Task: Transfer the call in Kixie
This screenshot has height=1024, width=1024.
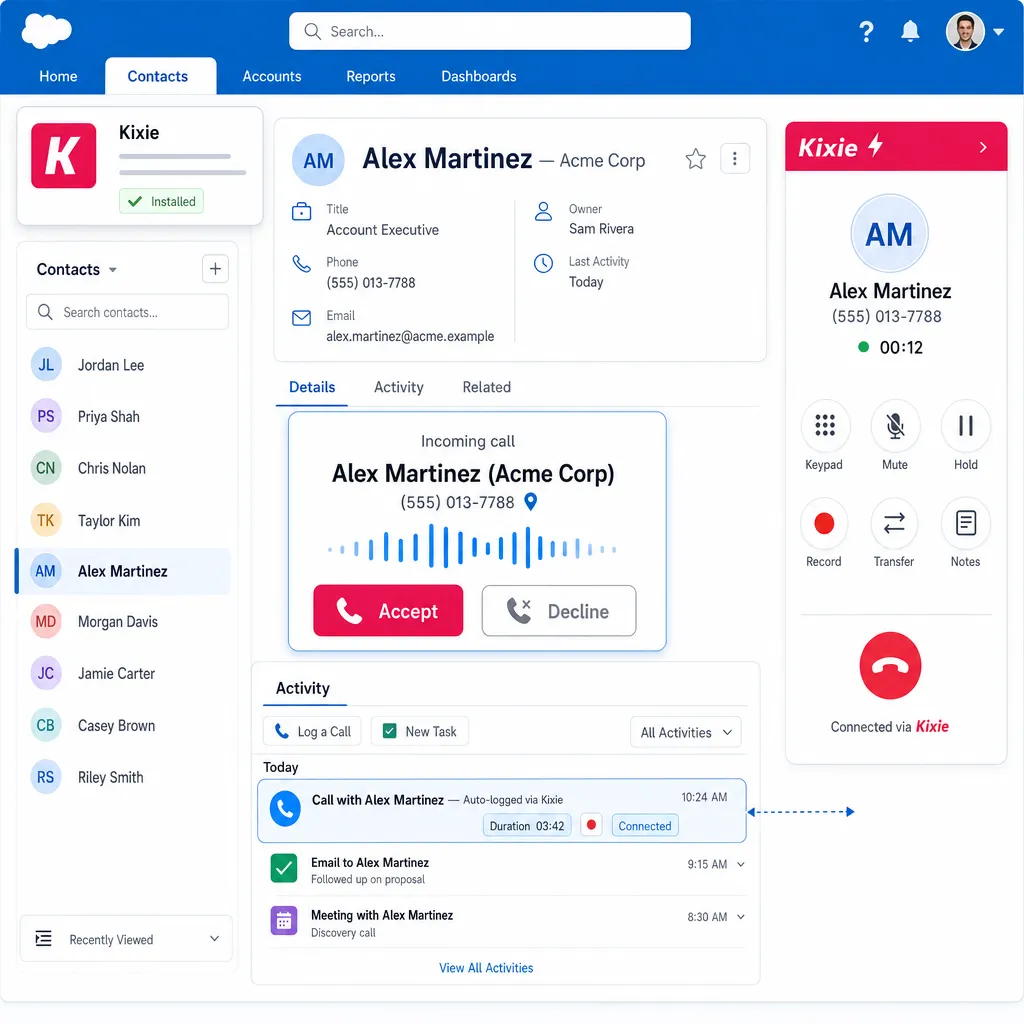Action: pyautogui.click(x=894, y=523)
